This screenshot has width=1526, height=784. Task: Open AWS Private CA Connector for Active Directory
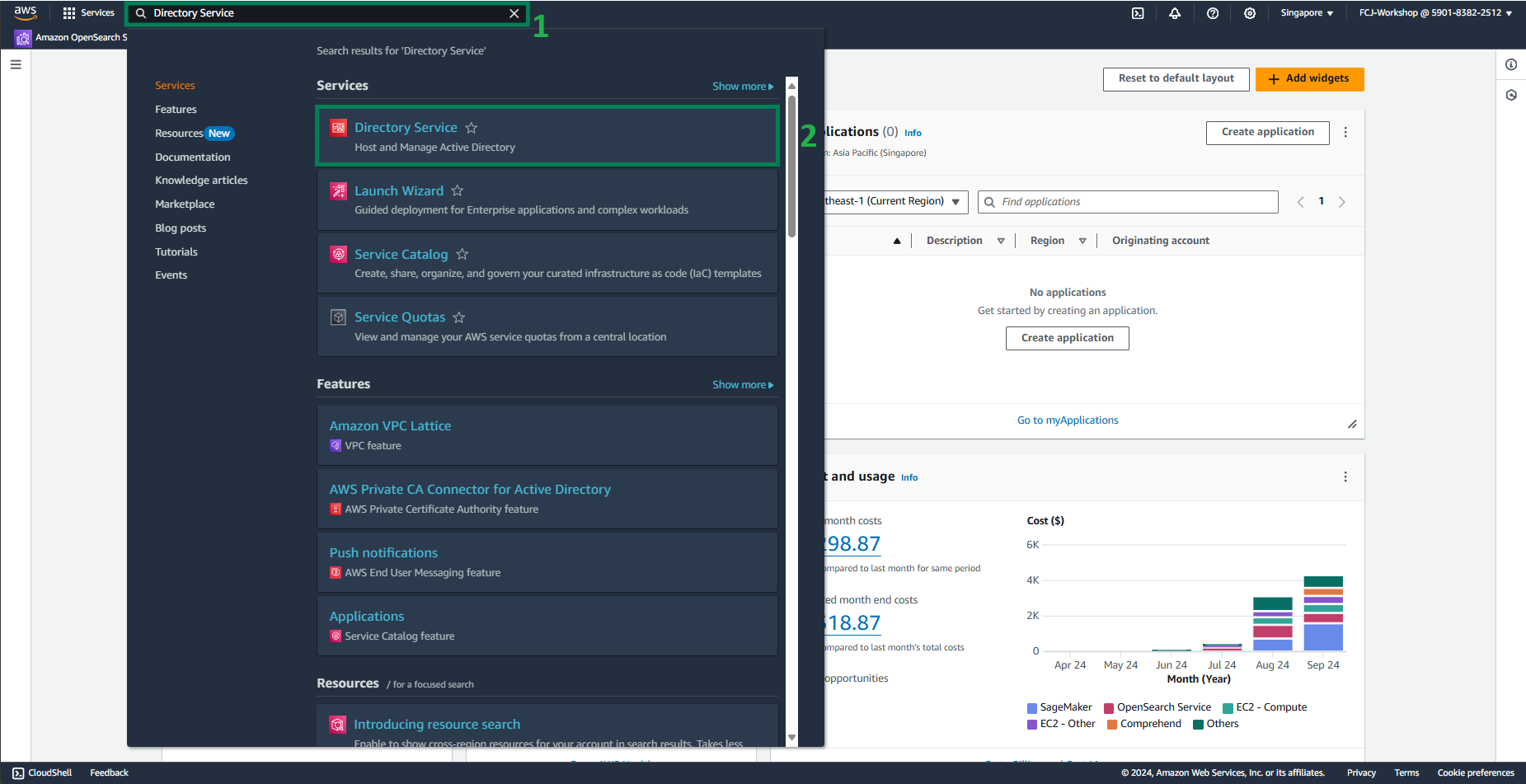pos(470,490)
